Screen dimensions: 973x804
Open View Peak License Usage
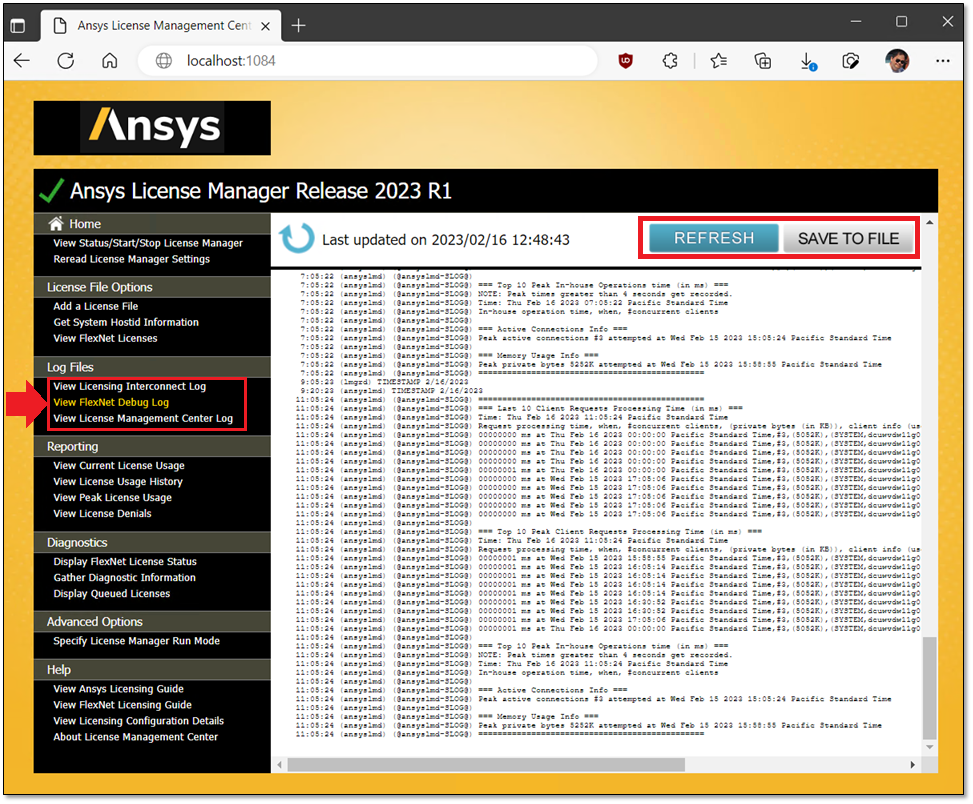[112, 498]
